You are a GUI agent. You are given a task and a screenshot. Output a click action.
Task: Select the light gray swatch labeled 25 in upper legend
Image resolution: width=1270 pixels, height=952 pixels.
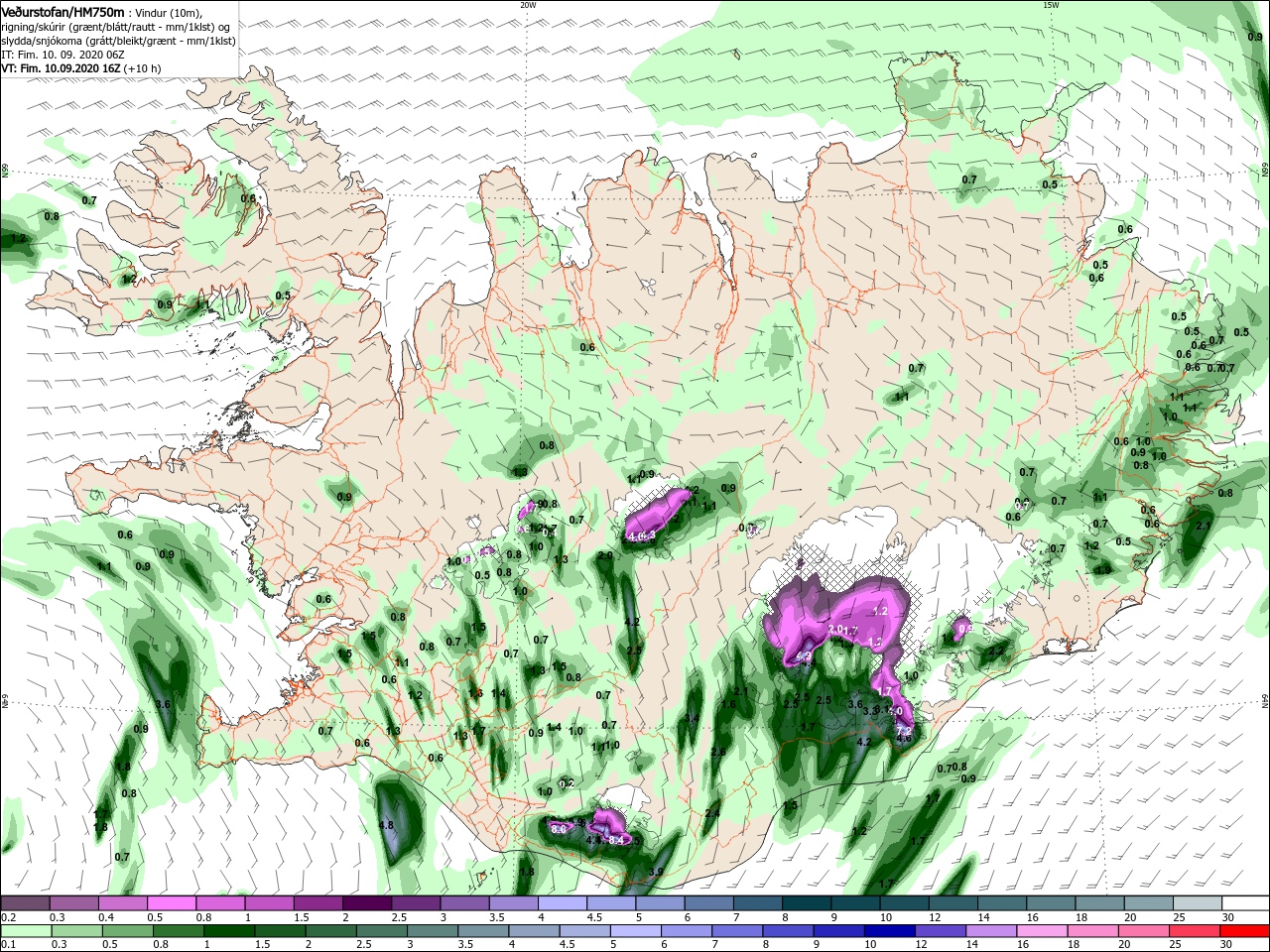1196,903
